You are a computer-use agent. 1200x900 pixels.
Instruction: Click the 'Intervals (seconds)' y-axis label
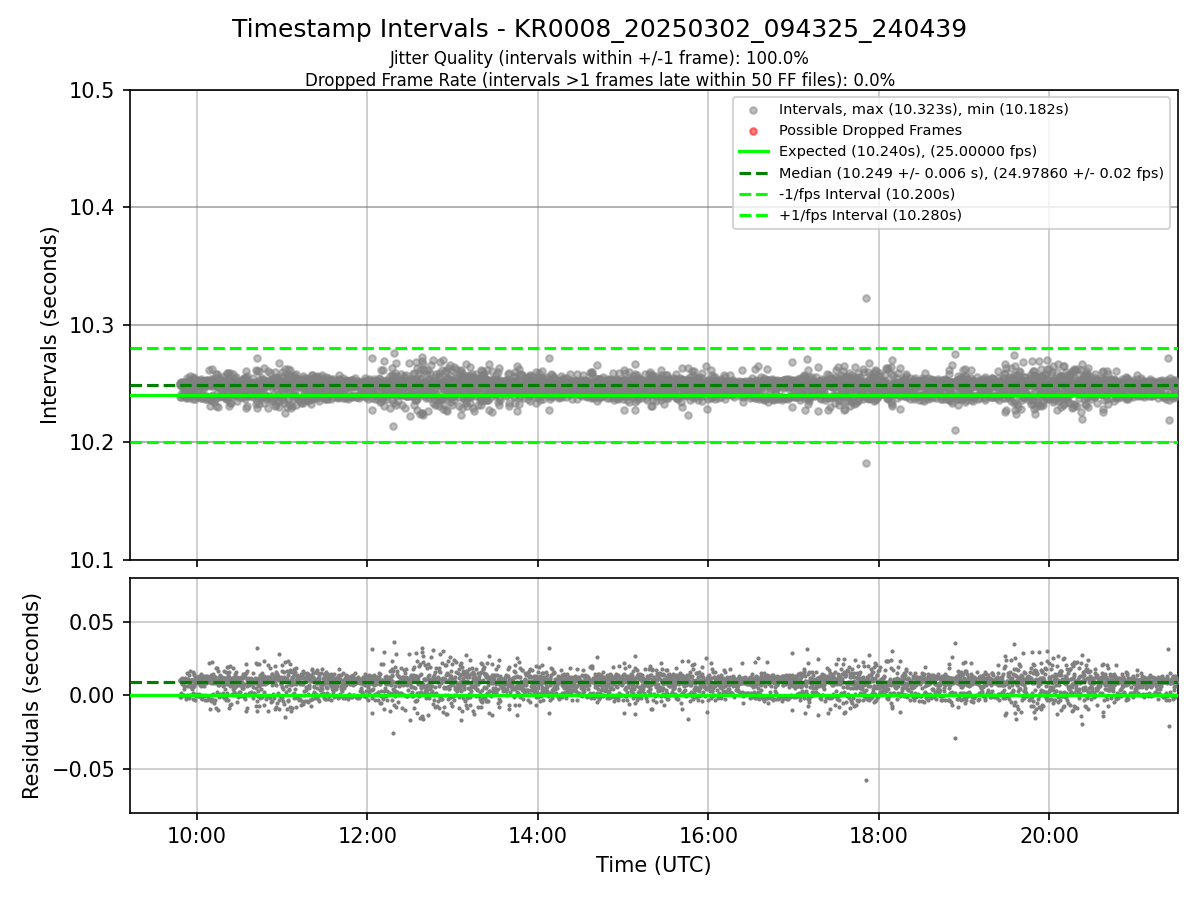coord(50,325)
